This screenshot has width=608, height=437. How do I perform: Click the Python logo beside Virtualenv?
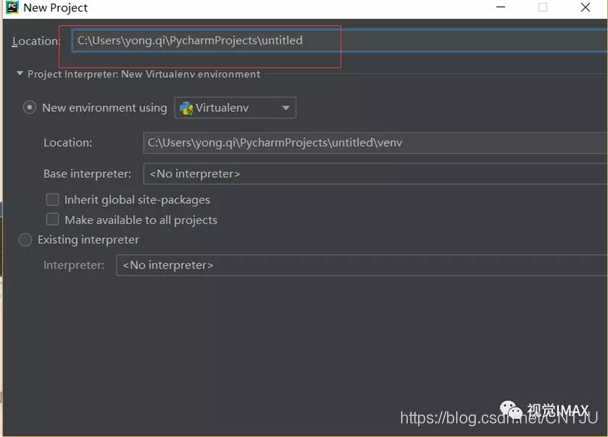[188, 108]
